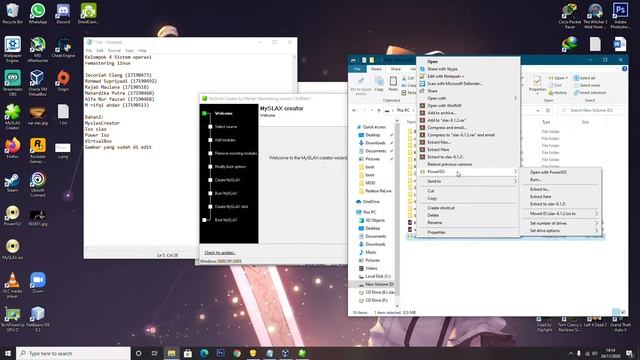Open the Help menu in Notepad
640x360 pixels.
coord(142,51)
